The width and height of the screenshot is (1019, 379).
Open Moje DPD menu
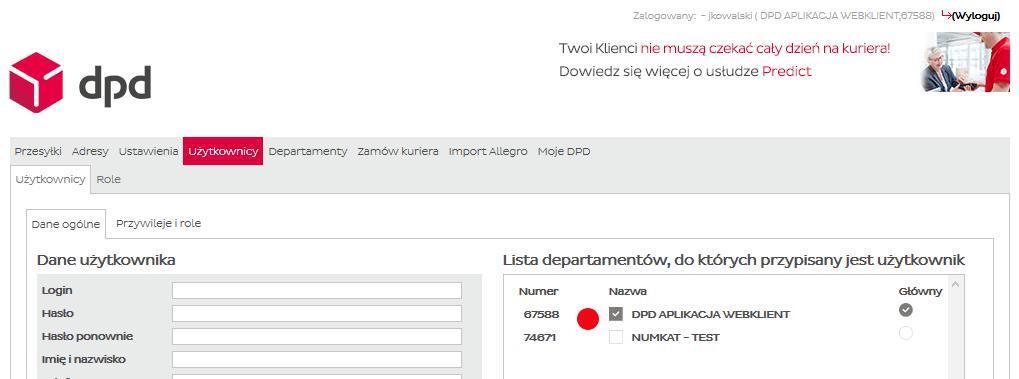(563, 151)
